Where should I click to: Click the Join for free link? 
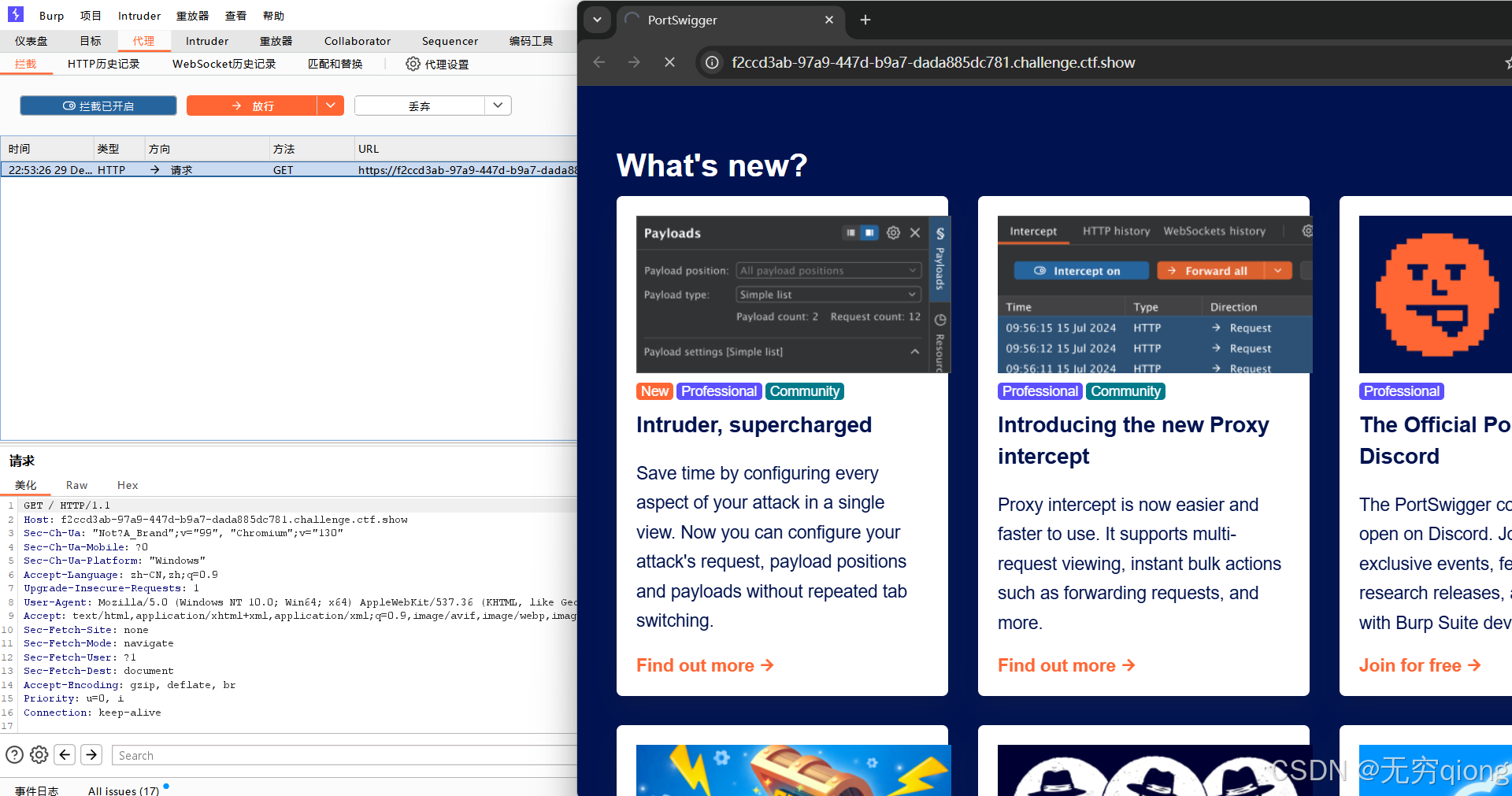point(1420,665)
